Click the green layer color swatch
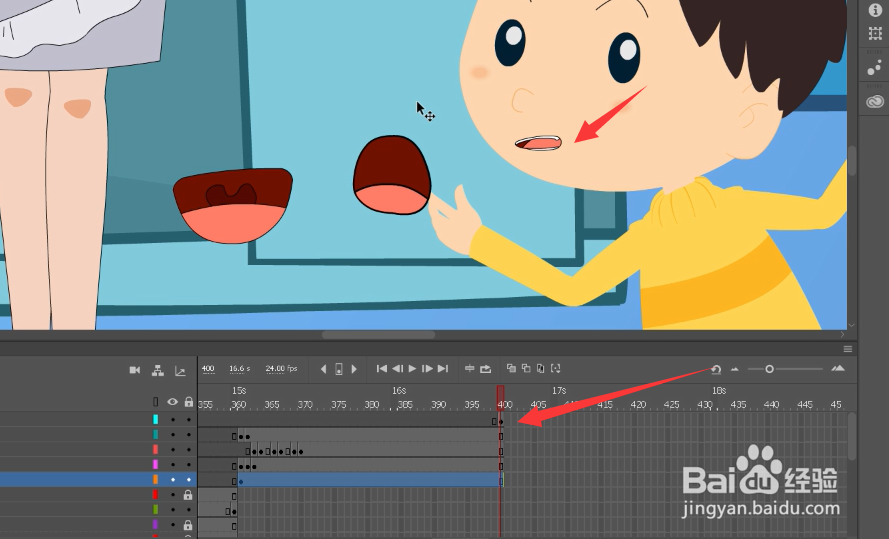Image resolution: width=889 pixels, height=539 pixels. click(155, 510)
